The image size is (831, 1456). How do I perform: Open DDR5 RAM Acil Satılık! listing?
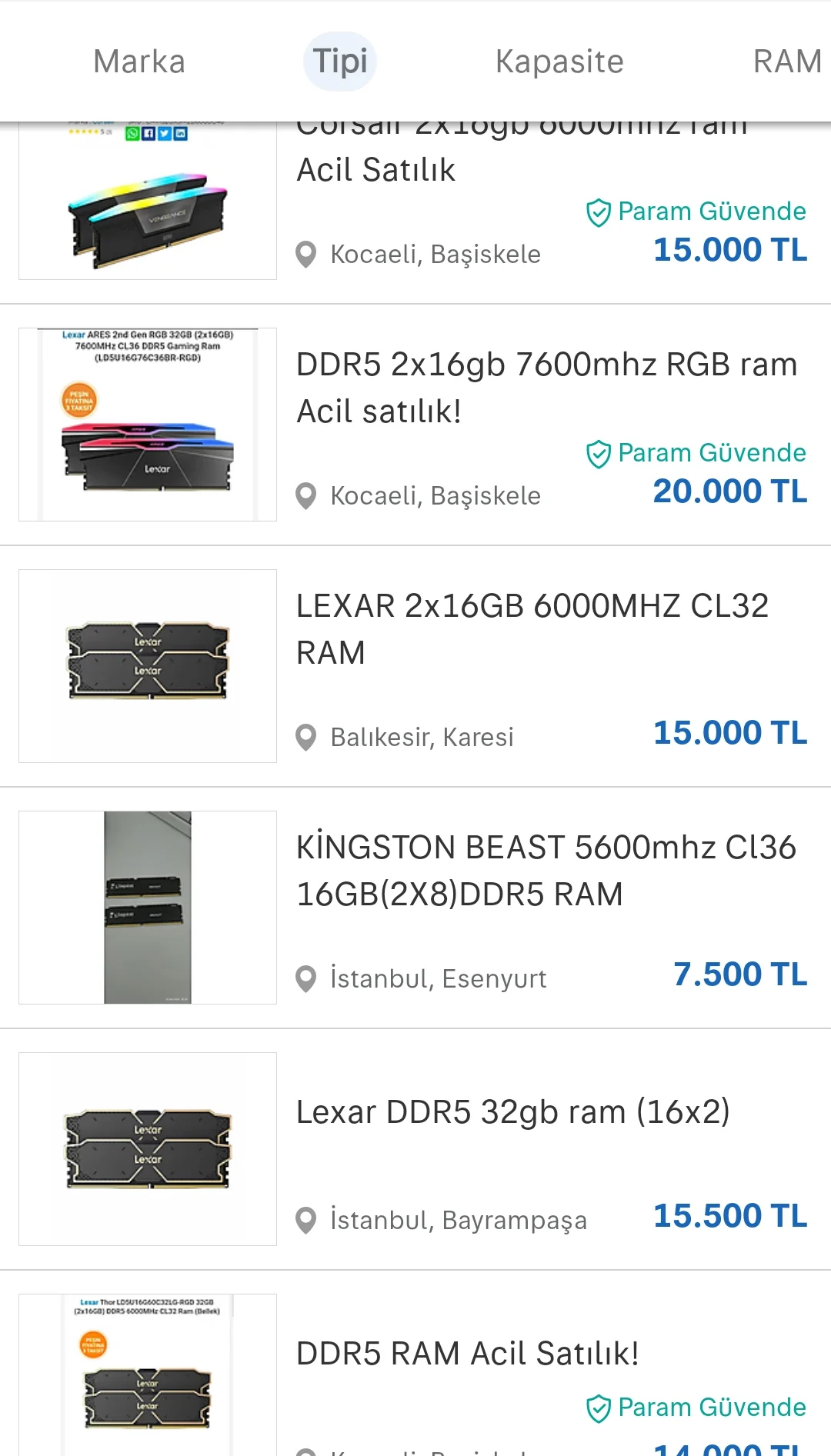tap(468, 1354)
